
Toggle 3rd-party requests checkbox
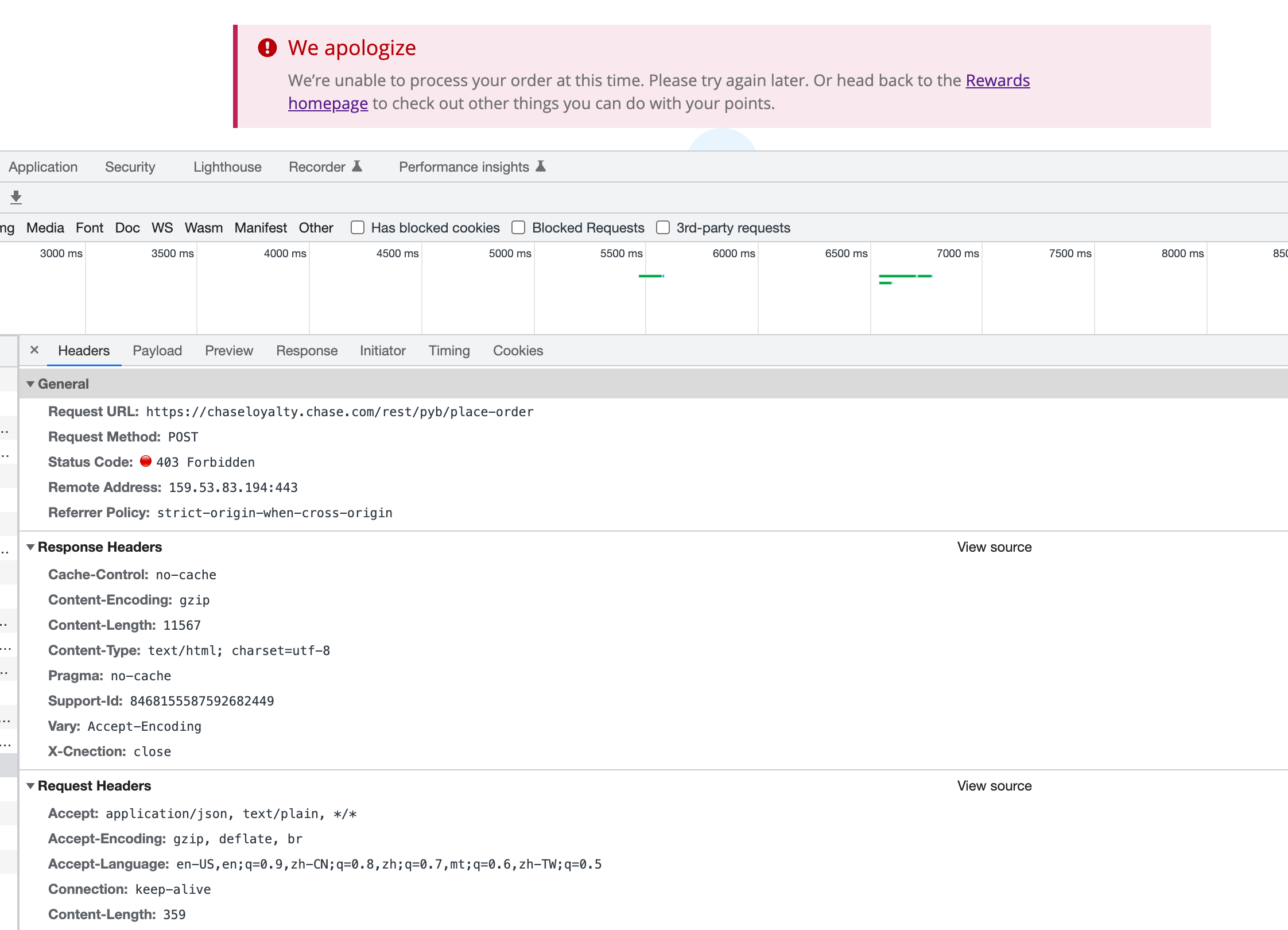click(663, 228)
